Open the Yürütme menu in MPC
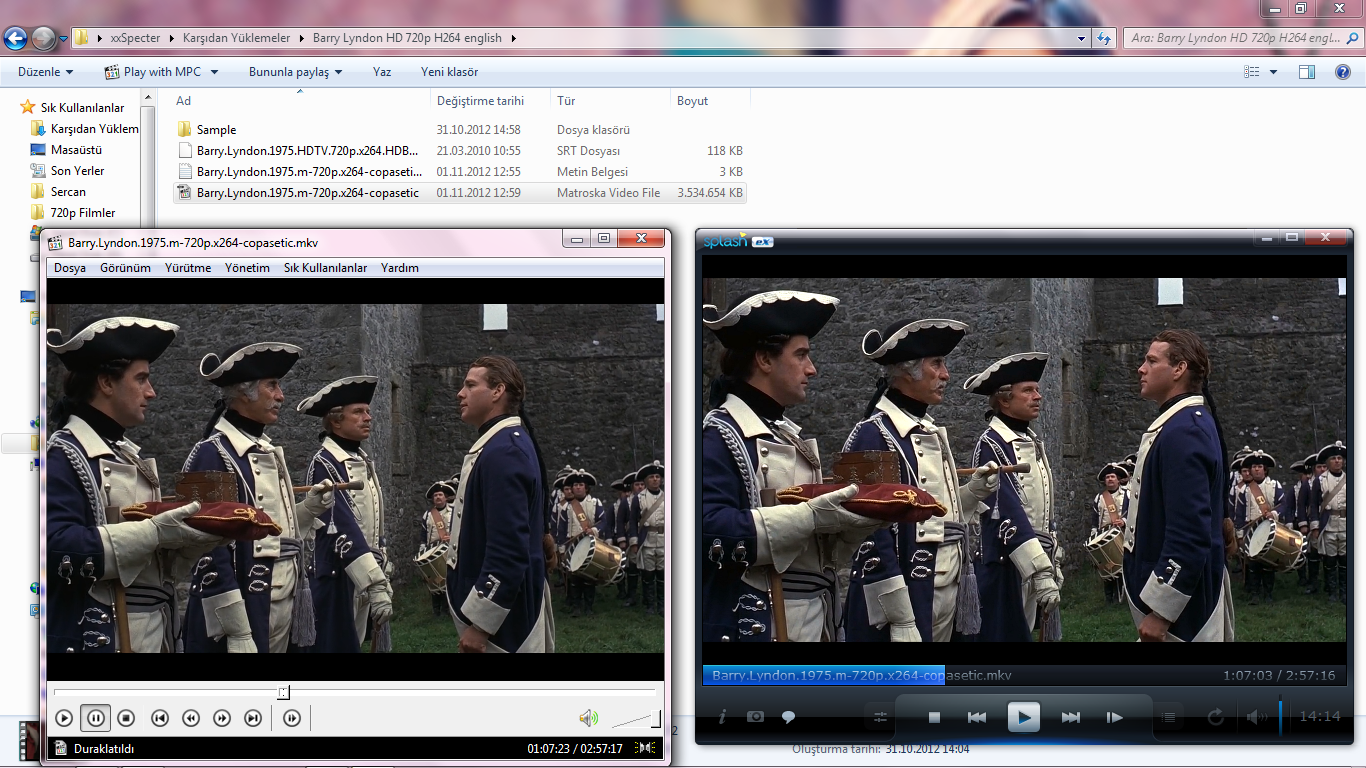Screen dimensions: 1366x768 coord(188,268)
